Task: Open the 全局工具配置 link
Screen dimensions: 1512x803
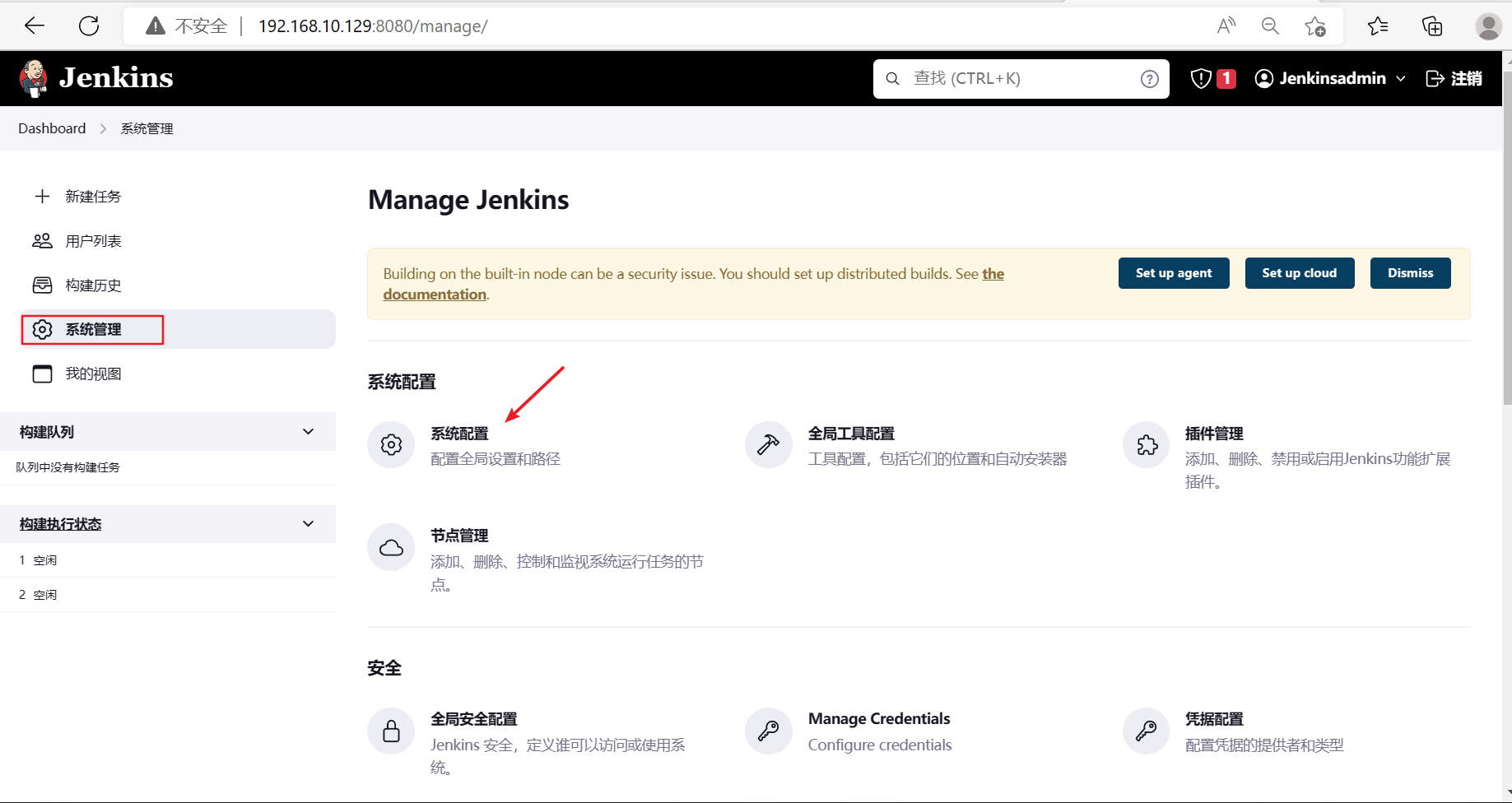Action: tap(851, 434)
